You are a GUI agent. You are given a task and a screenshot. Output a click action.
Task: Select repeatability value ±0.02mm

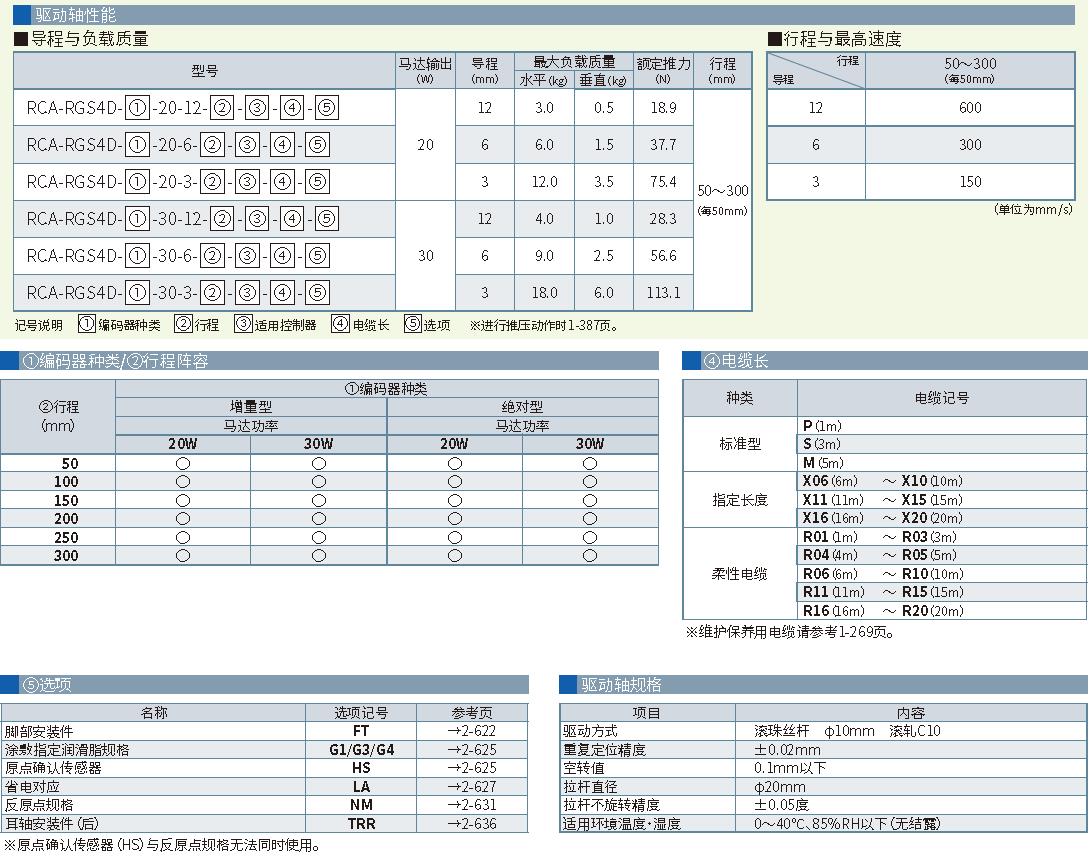[787, 750]
